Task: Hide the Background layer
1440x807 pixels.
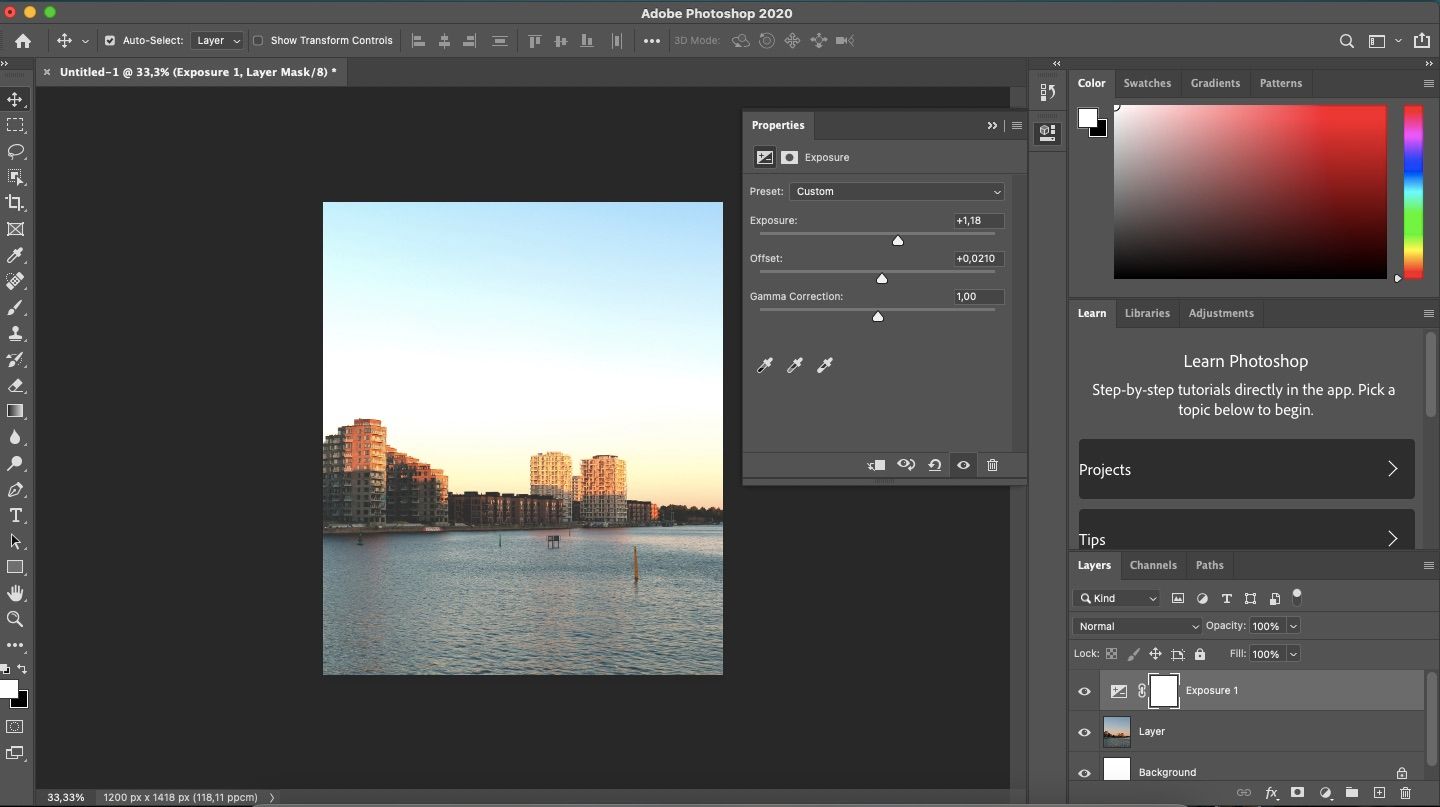Action: [1084, 772]
